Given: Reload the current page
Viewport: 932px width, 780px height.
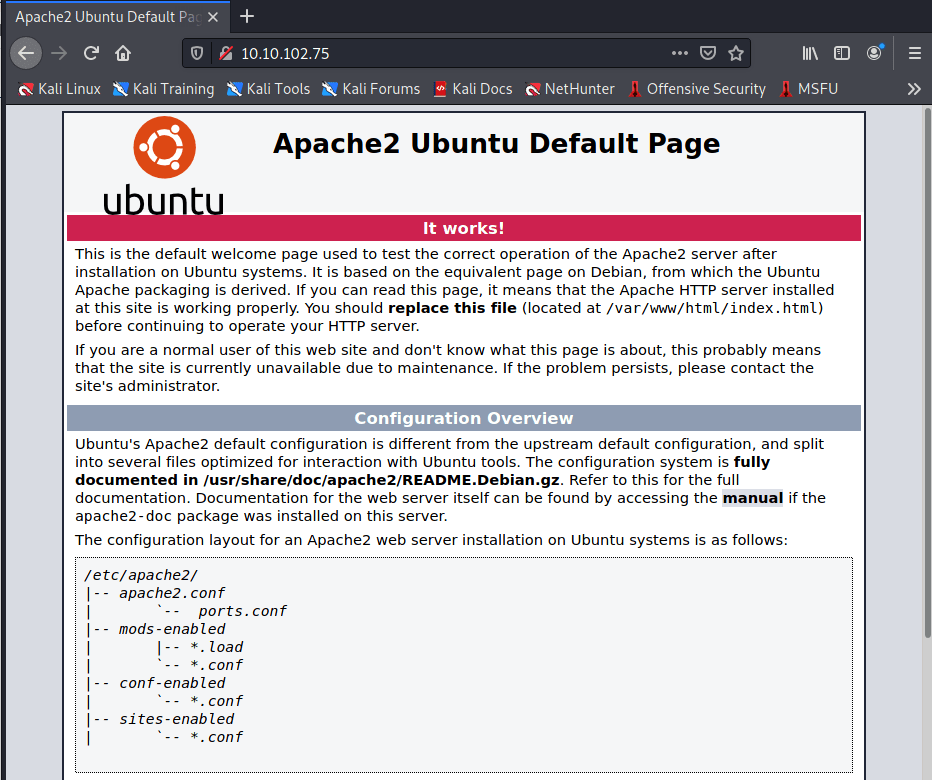Looking at the screenshot, I should pyautogui.click(x=91, y=53).
